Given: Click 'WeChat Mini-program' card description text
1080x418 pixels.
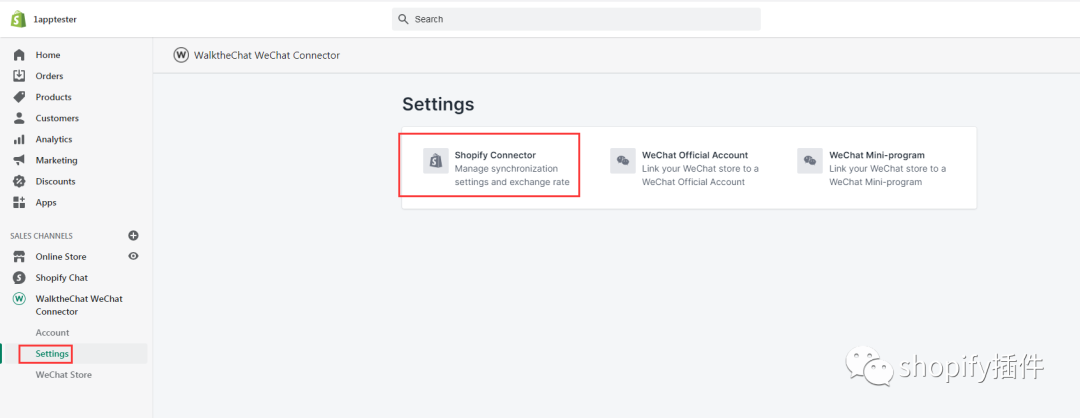Looking at the screenshot, I should pyautogui.click(x=888, y=176).
